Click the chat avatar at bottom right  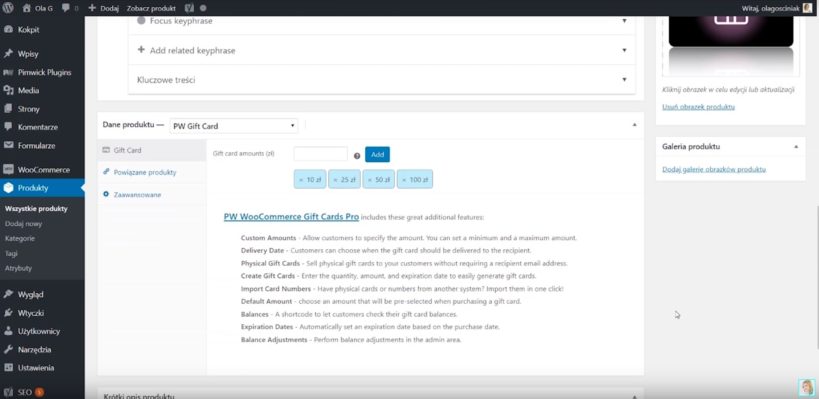point(807,387)
